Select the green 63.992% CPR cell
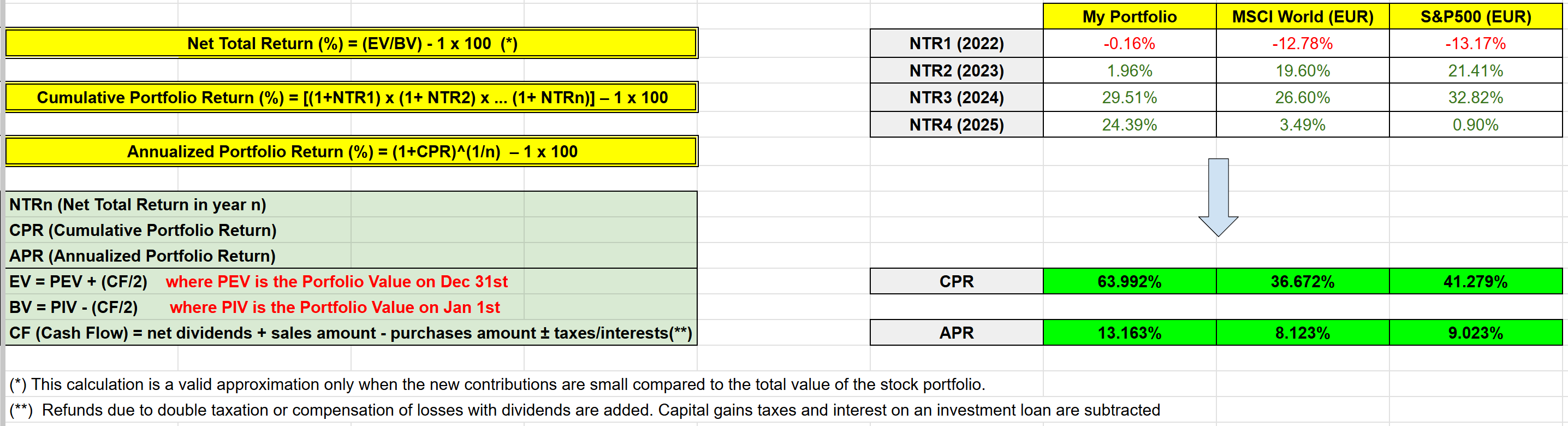Screen dimensions: 1568x426 [1129, 282]
